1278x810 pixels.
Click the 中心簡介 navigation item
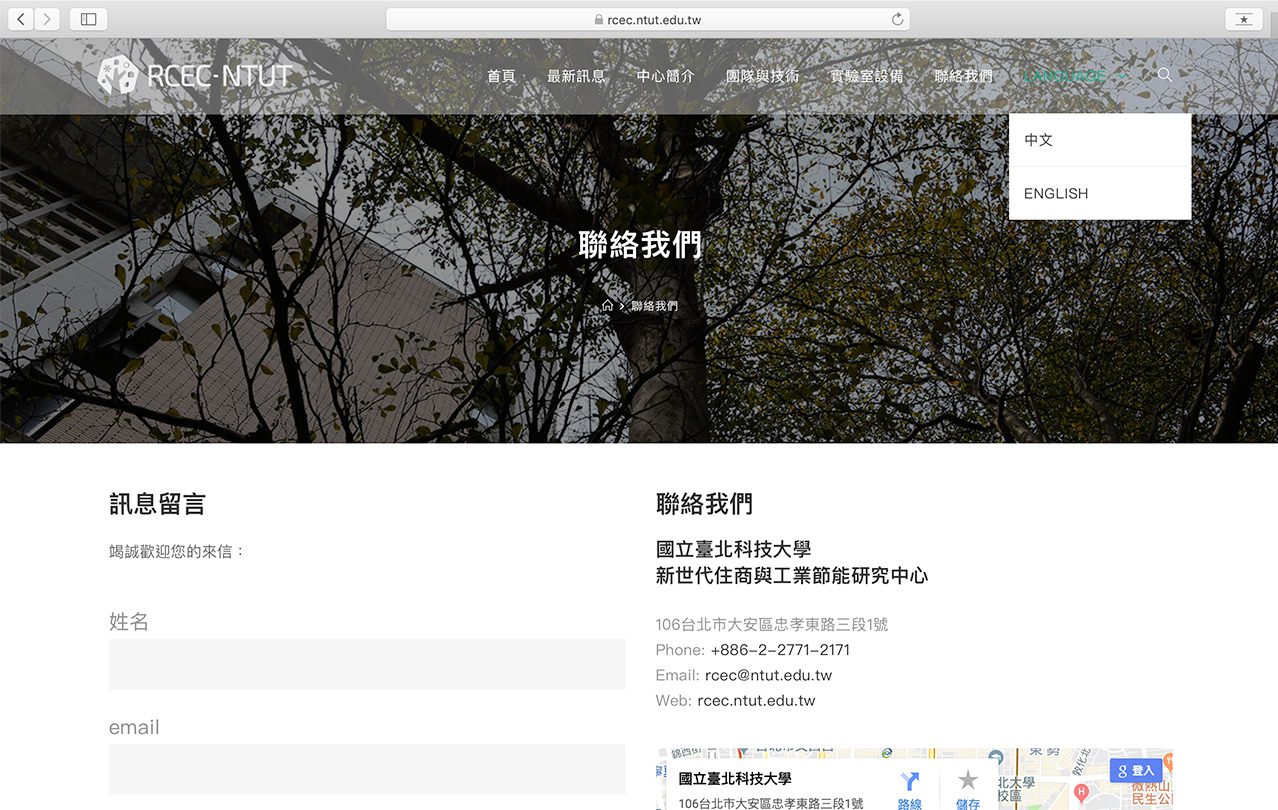[665, 76]
